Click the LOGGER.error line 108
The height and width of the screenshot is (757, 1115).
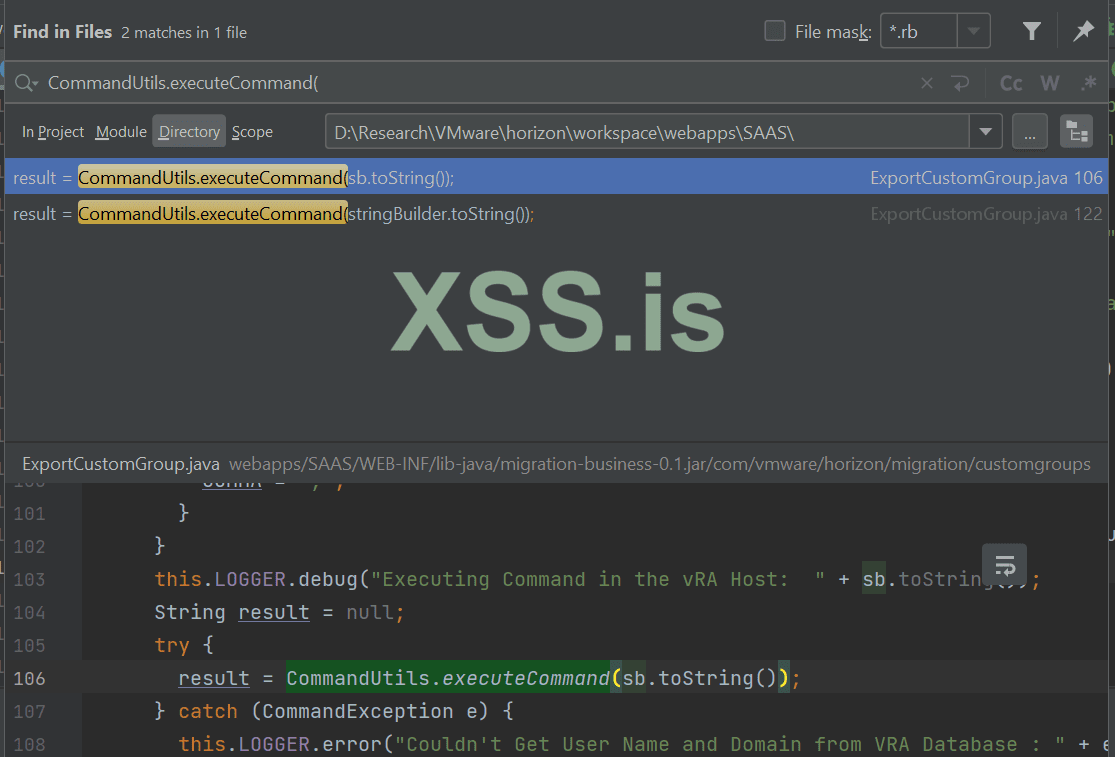[x=644, y=744]
